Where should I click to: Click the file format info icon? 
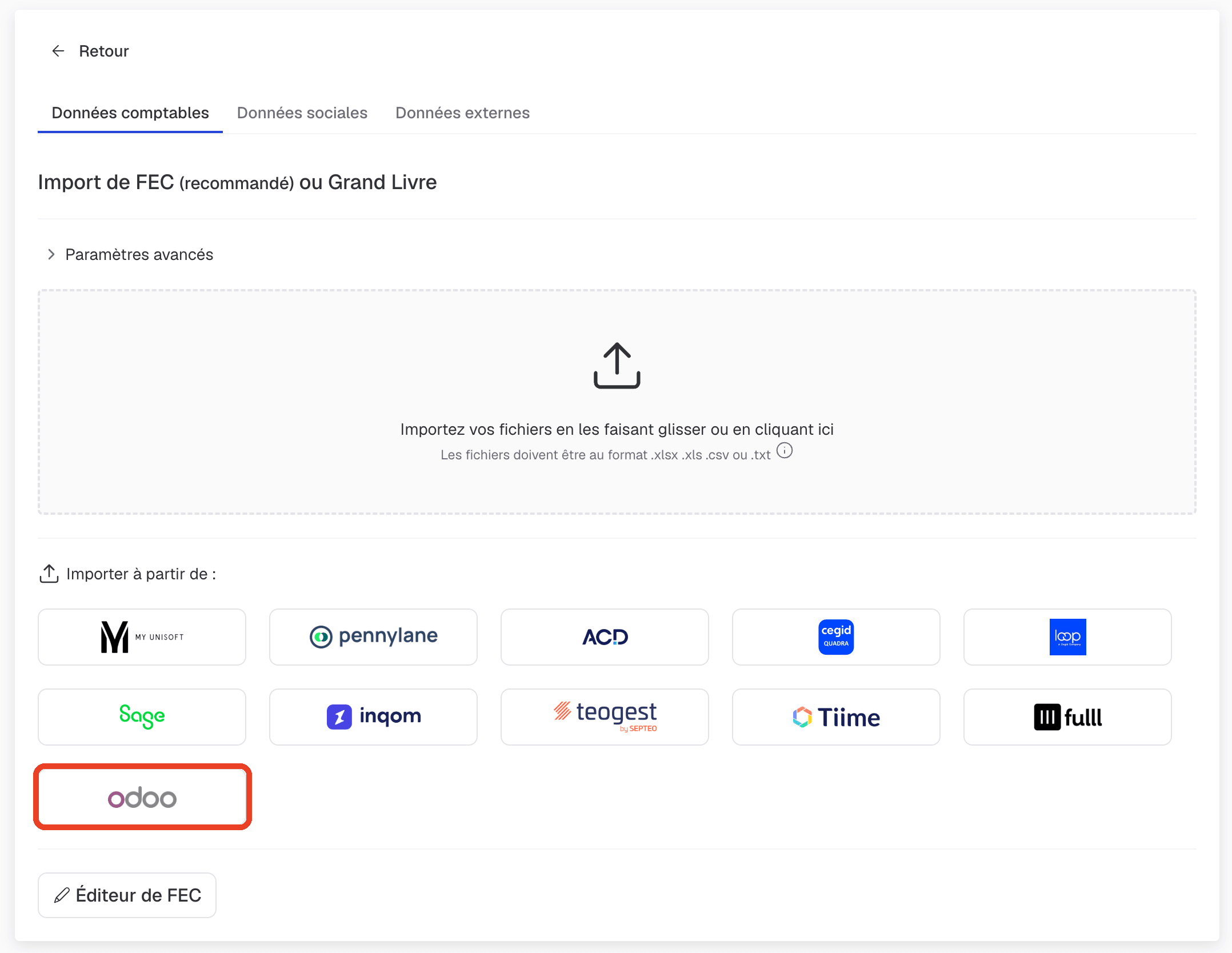pyautogui.click(x=785, y=451)
